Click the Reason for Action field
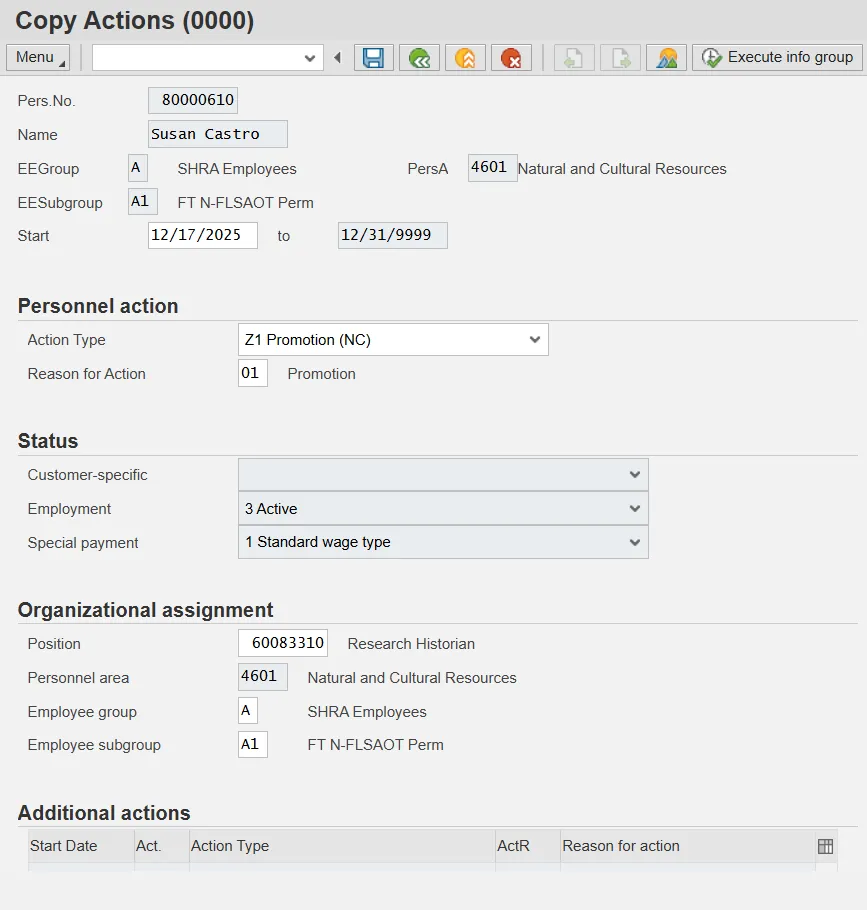 coord(252,374)
